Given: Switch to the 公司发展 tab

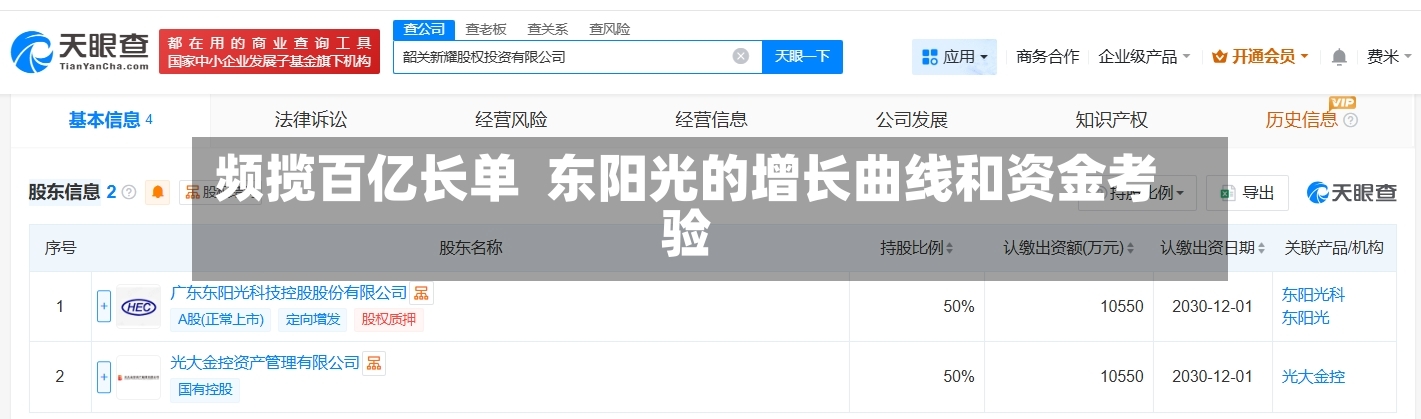Looking at the screenshot, I should [x=911, y=120].
